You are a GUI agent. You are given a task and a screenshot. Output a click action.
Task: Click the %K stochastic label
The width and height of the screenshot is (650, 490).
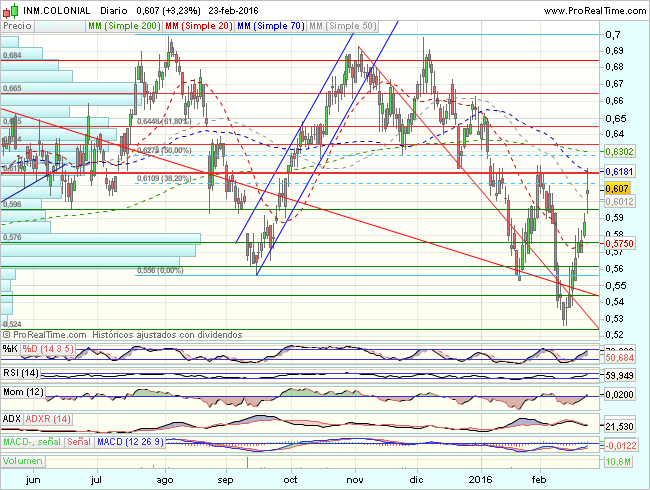(x=10, y=349)
